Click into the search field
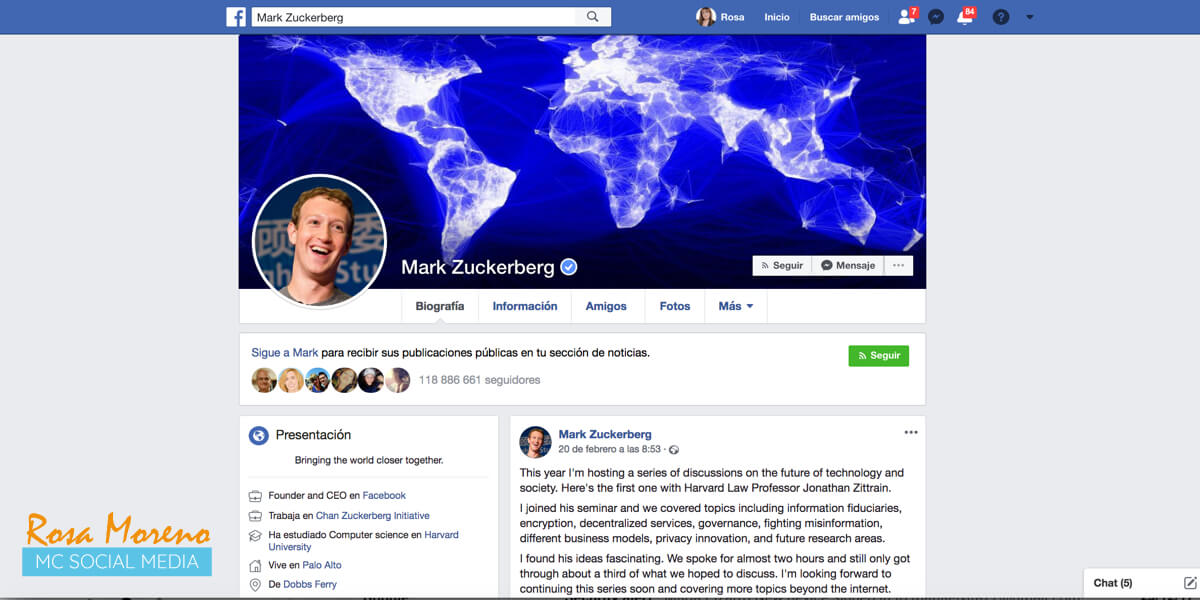The width and height of the screenshot is (1200, 600). 417,17
